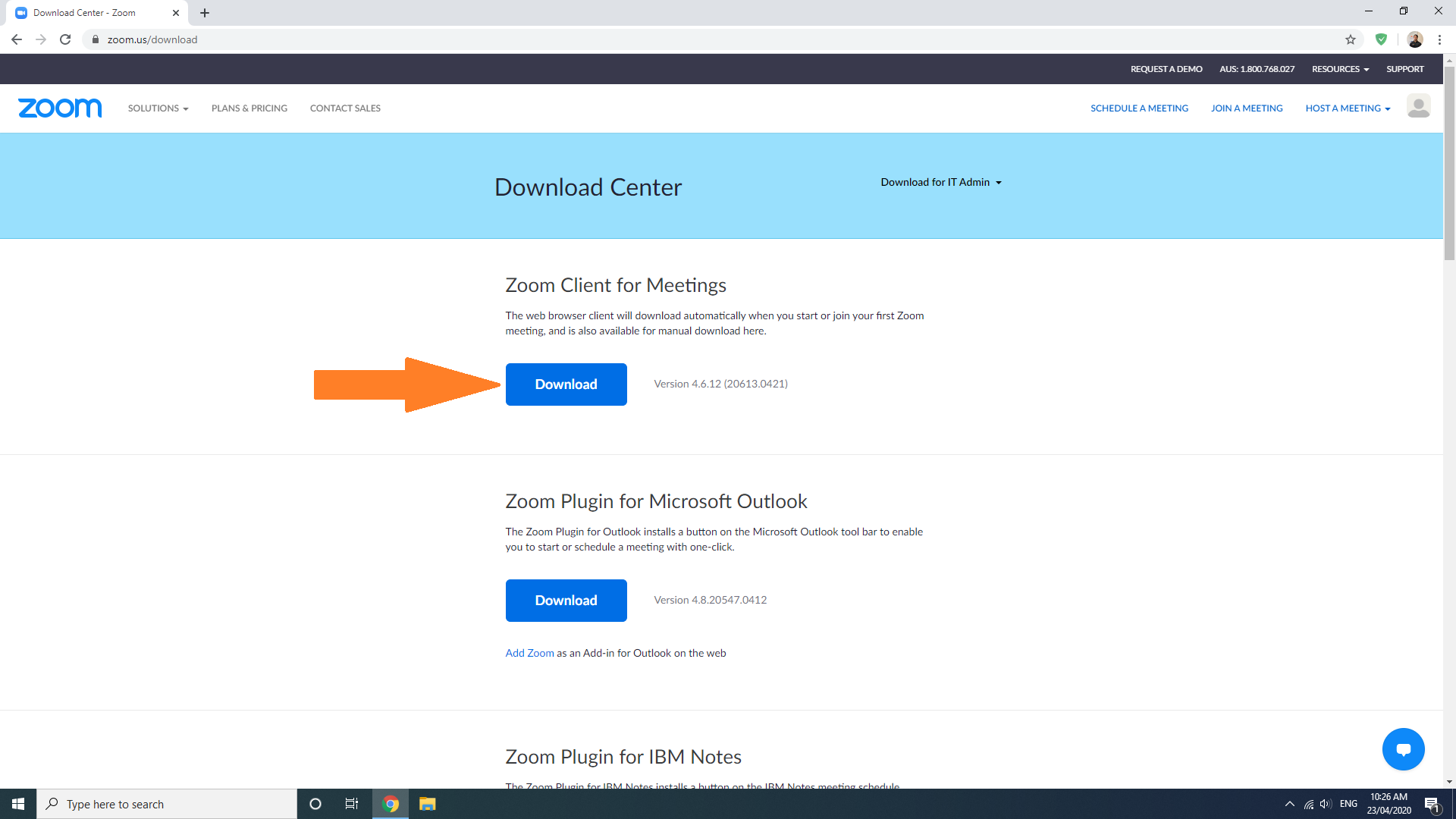Download the Zoom Client for Meetings
Viewport: 1456px width, 819px height.
tap(566, 384)
